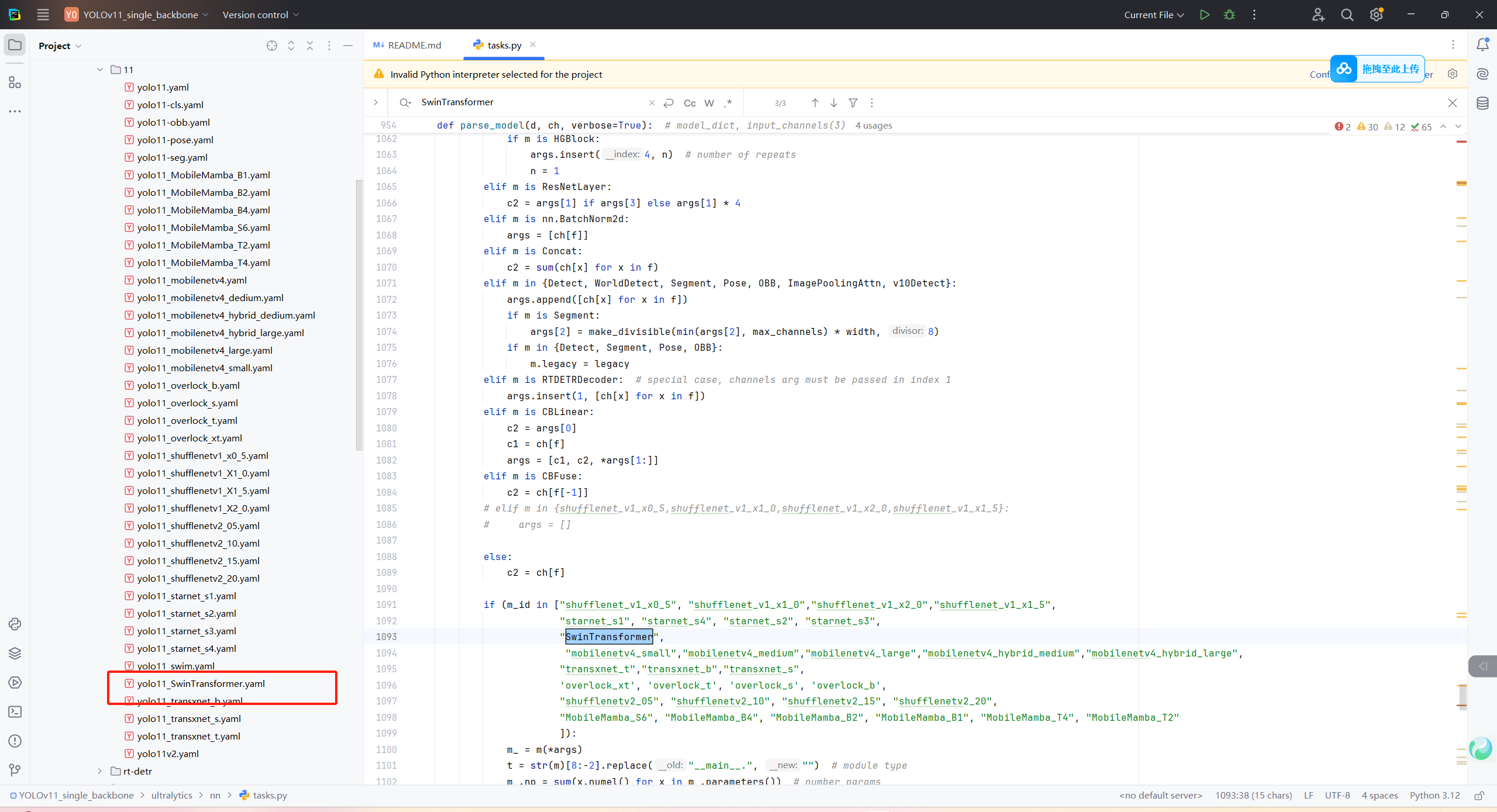This screenshot has width=1497, height=812.
Task: Open the Database tool window
Action: point(1482,103)
